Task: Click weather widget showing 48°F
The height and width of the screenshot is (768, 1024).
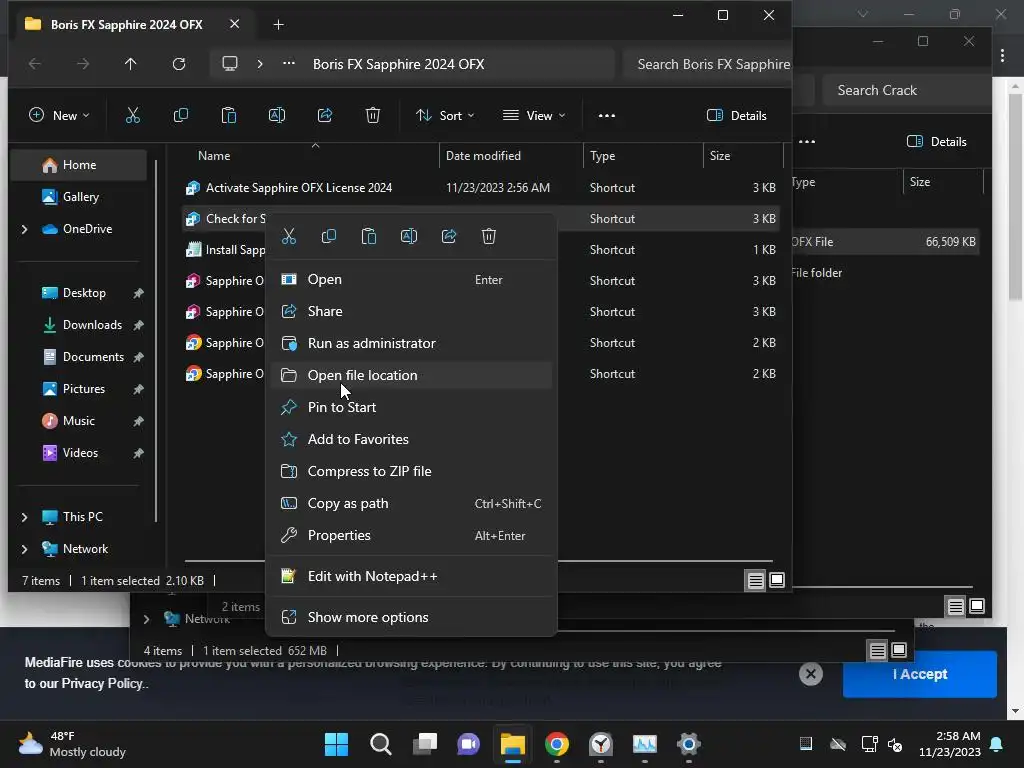Action: pos(72,744)
